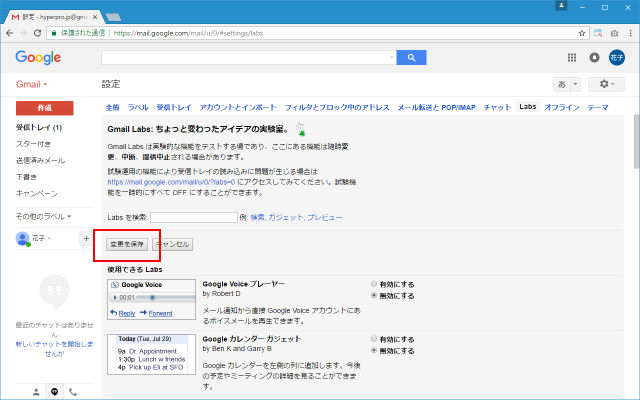
Task: Open the チャット settings tab
Action: [497, 107]
